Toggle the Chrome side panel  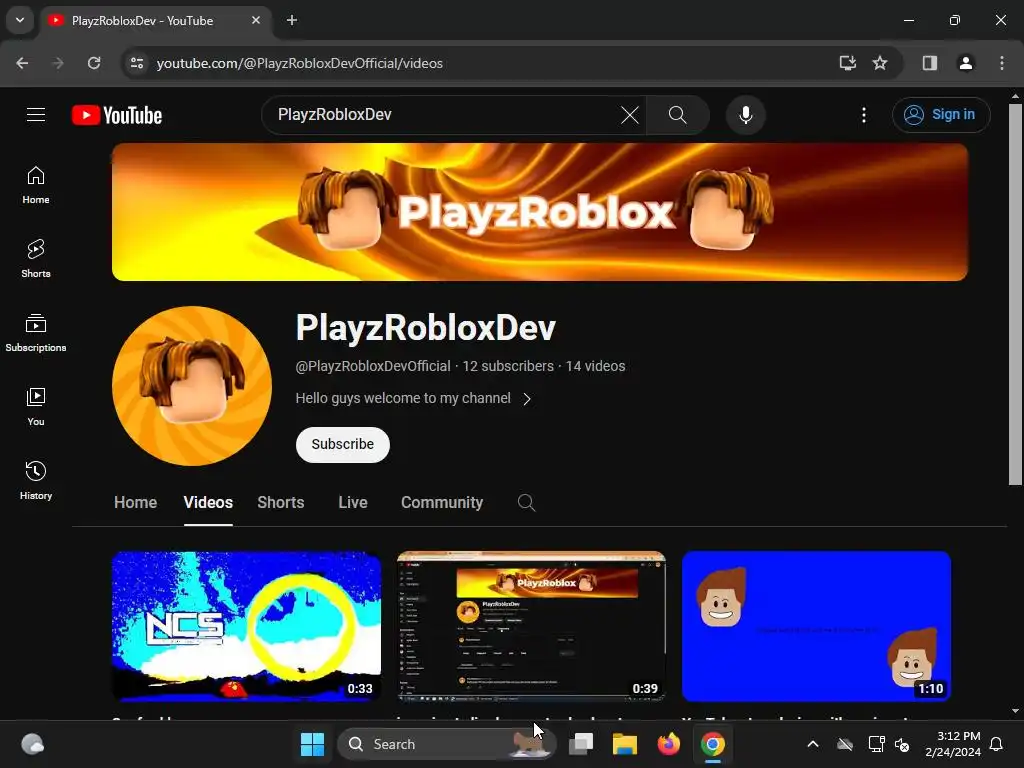click(929, 63)
